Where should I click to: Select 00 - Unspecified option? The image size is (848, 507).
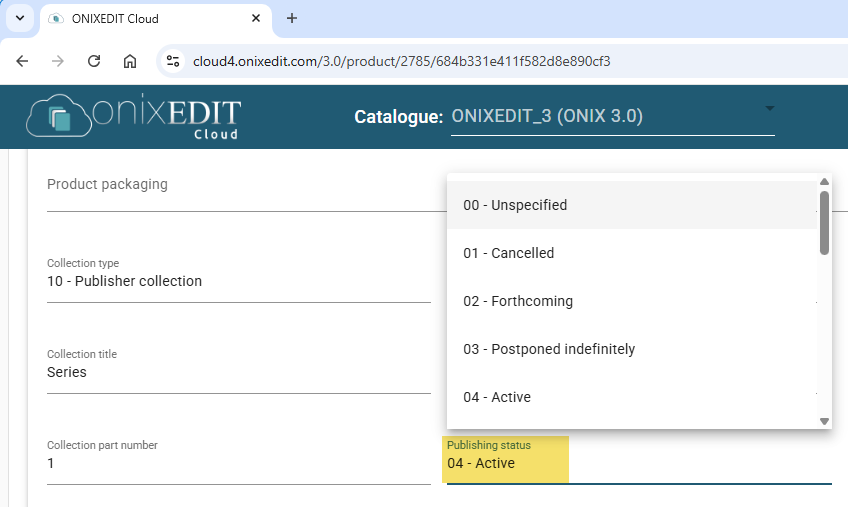(x=632, y=205)
